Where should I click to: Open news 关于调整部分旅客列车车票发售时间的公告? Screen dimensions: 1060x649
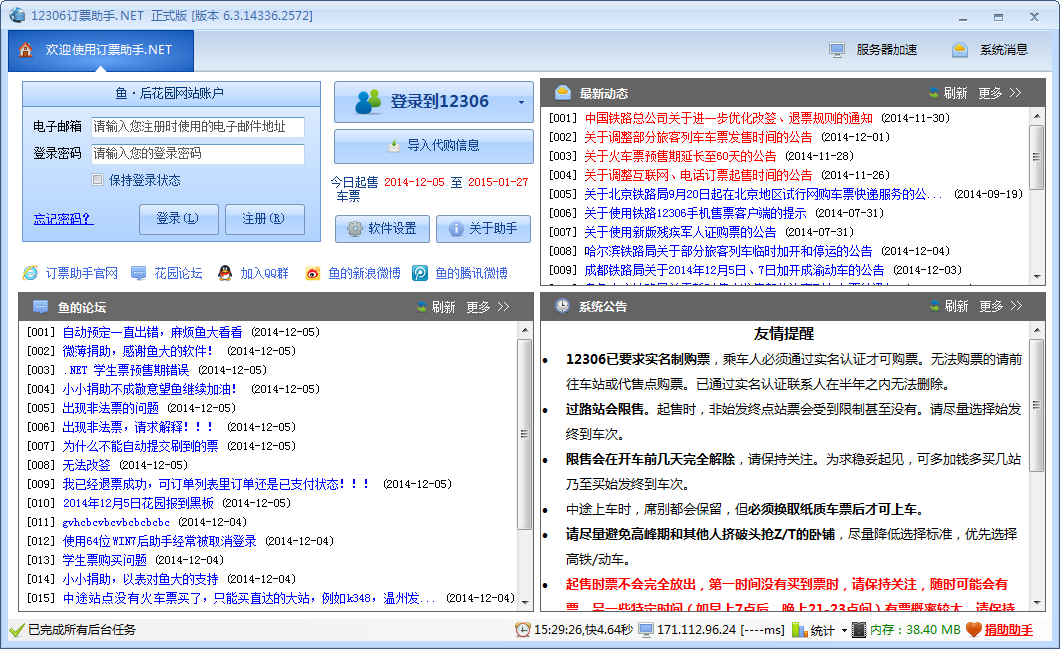[698, 137]
